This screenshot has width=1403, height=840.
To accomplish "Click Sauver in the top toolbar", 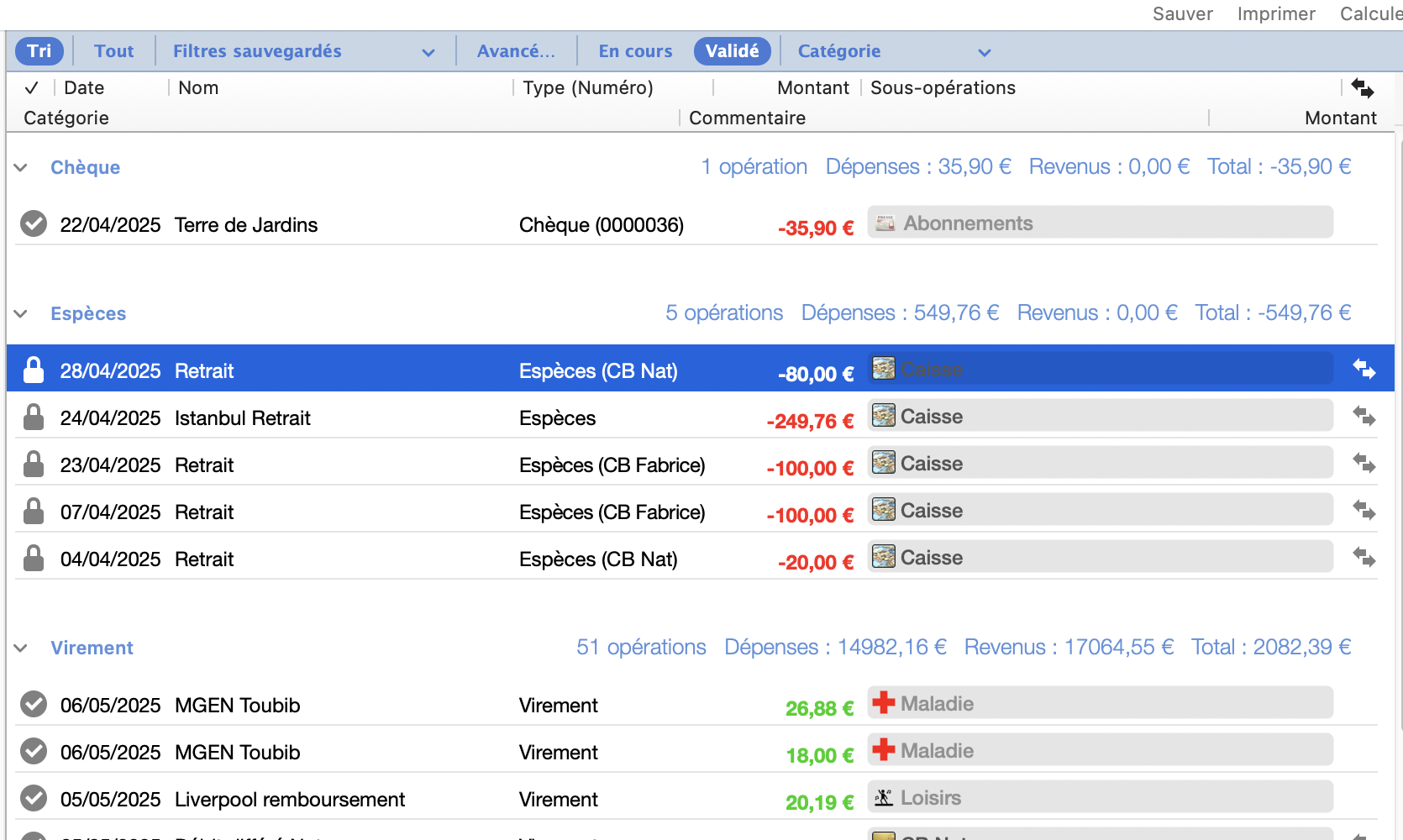I will (1182, 13).
